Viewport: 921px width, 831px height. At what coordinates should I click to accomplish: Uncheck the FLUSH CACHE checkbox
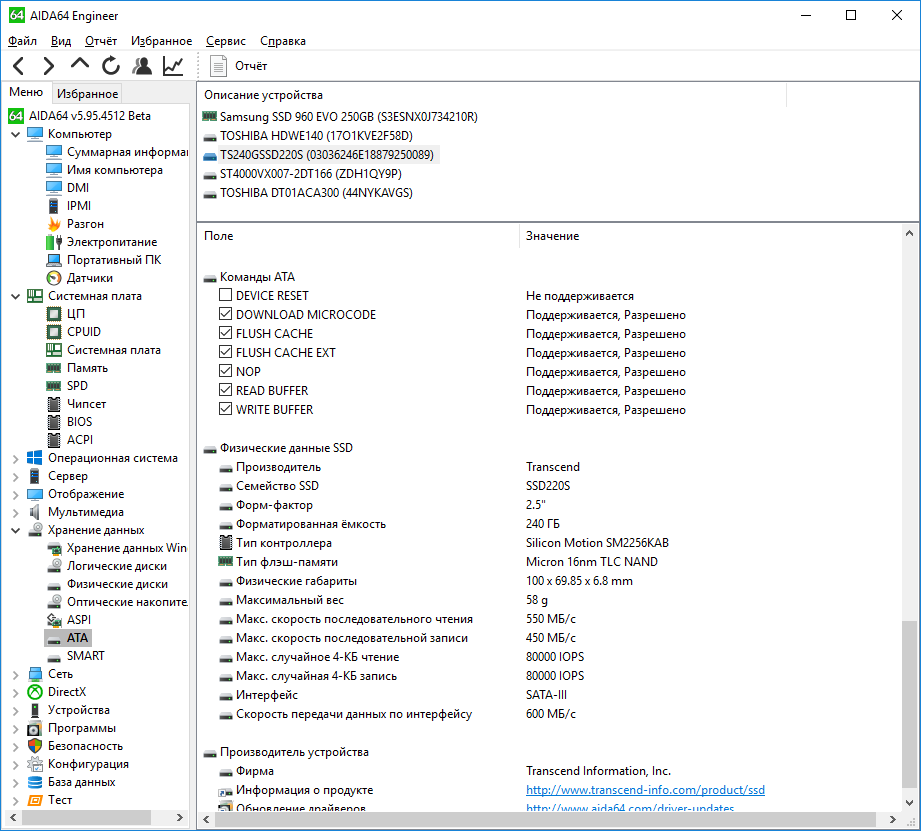tap(225, 334)
